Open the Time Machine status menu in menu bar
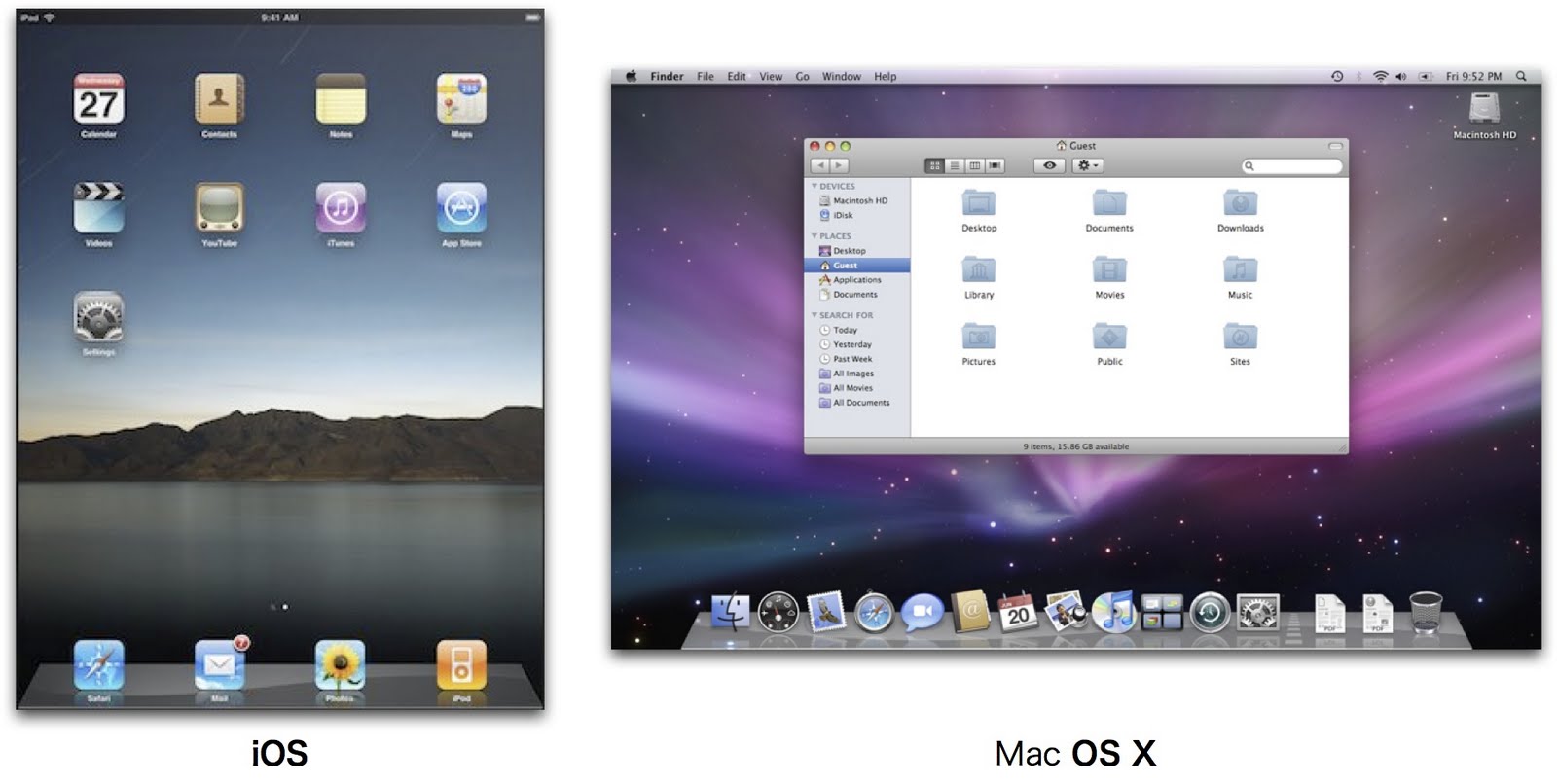The image size is (1557, 784). [x=1337, y=76]
